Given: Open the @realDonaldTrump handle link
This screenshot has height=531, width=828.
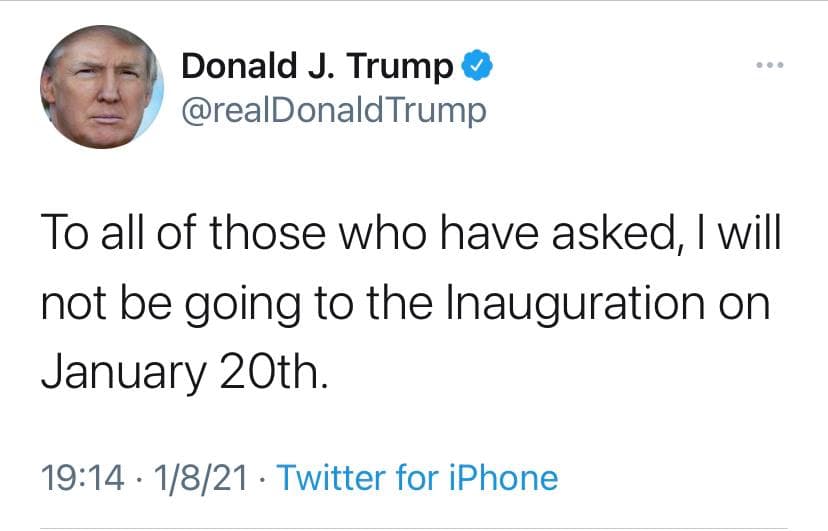Looking at the screenshot, I should point(334,109).
